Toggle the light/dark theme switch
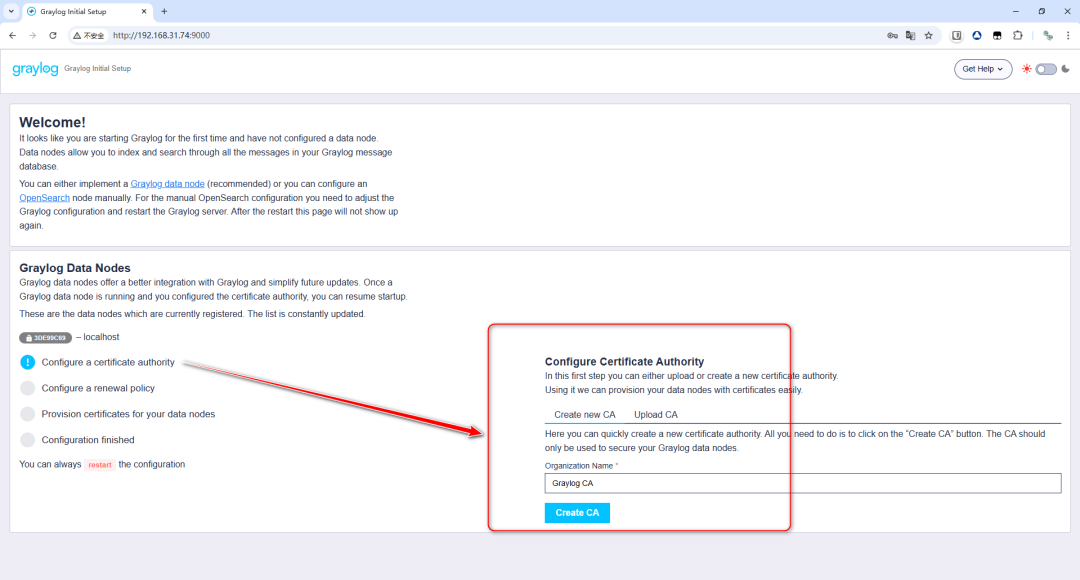This screenshot has height=580, width=1080. (x=1046, y=69)
